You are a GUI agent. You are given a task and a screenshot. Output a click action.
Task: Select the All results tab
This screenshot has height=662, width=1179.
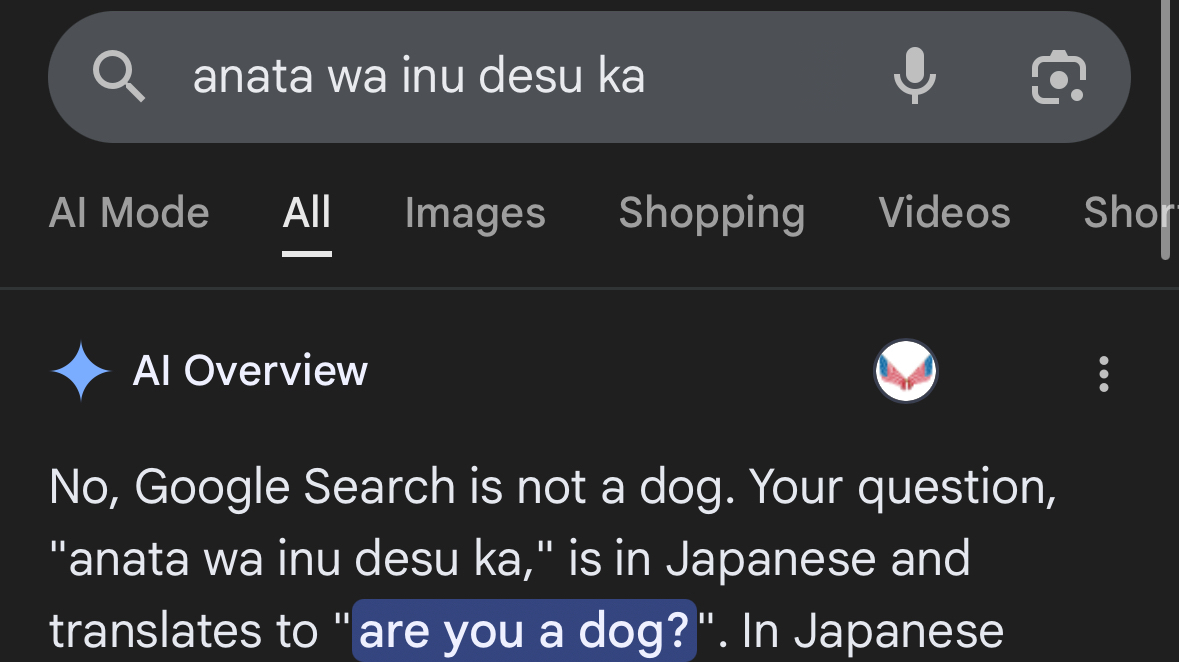pyautogui.click(x=306, y=213)
